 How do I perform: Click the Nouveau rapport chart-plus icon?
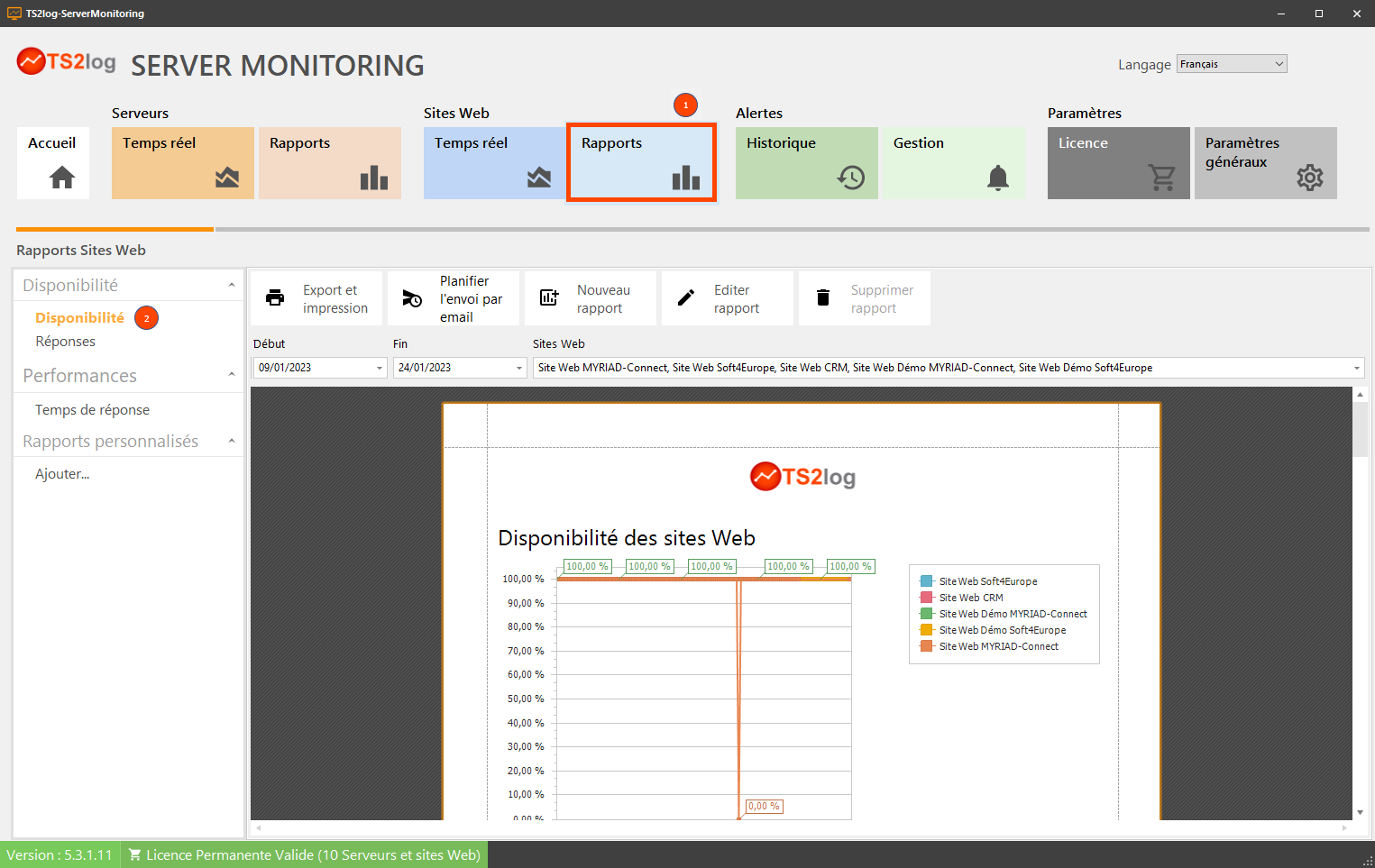click(549, 297)
